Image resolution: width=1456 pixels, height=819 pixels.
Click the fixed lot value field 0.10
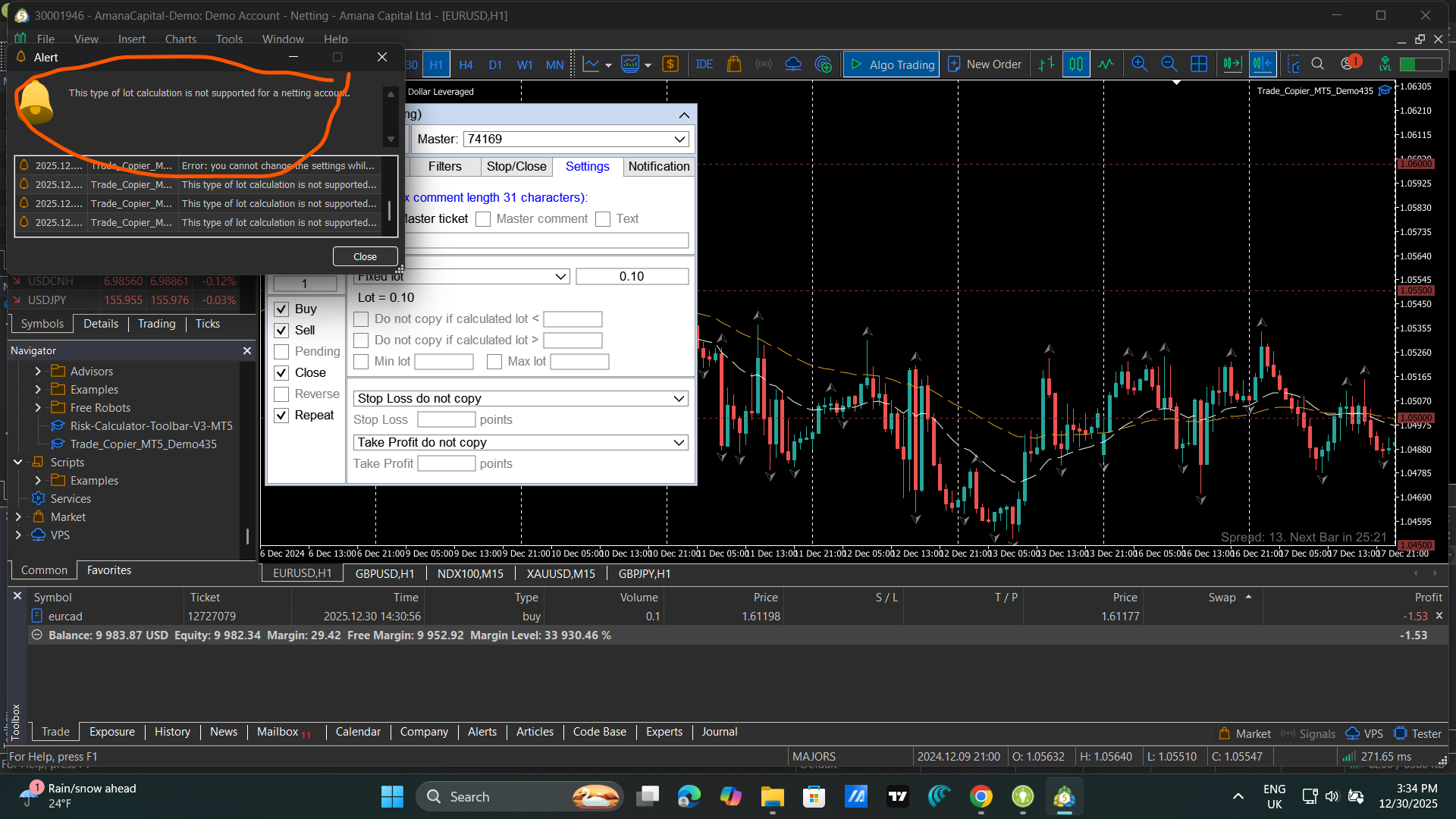point(632,277)
